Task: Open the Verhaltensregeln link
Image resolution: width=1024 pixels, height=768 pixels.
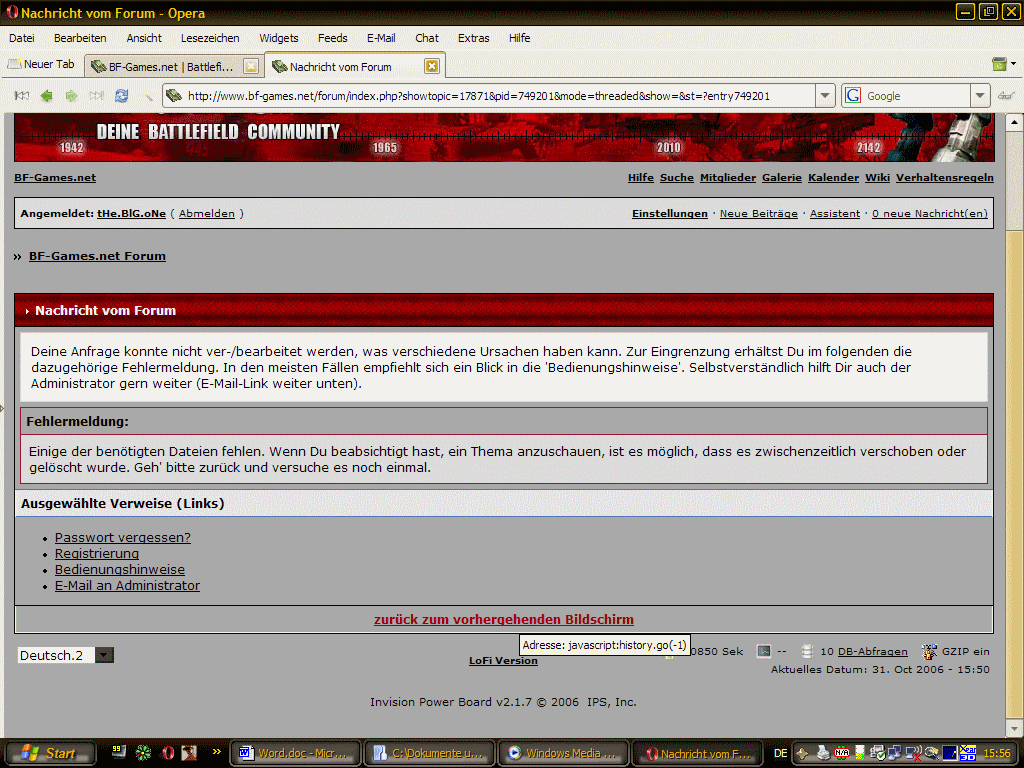Action: 944,178
